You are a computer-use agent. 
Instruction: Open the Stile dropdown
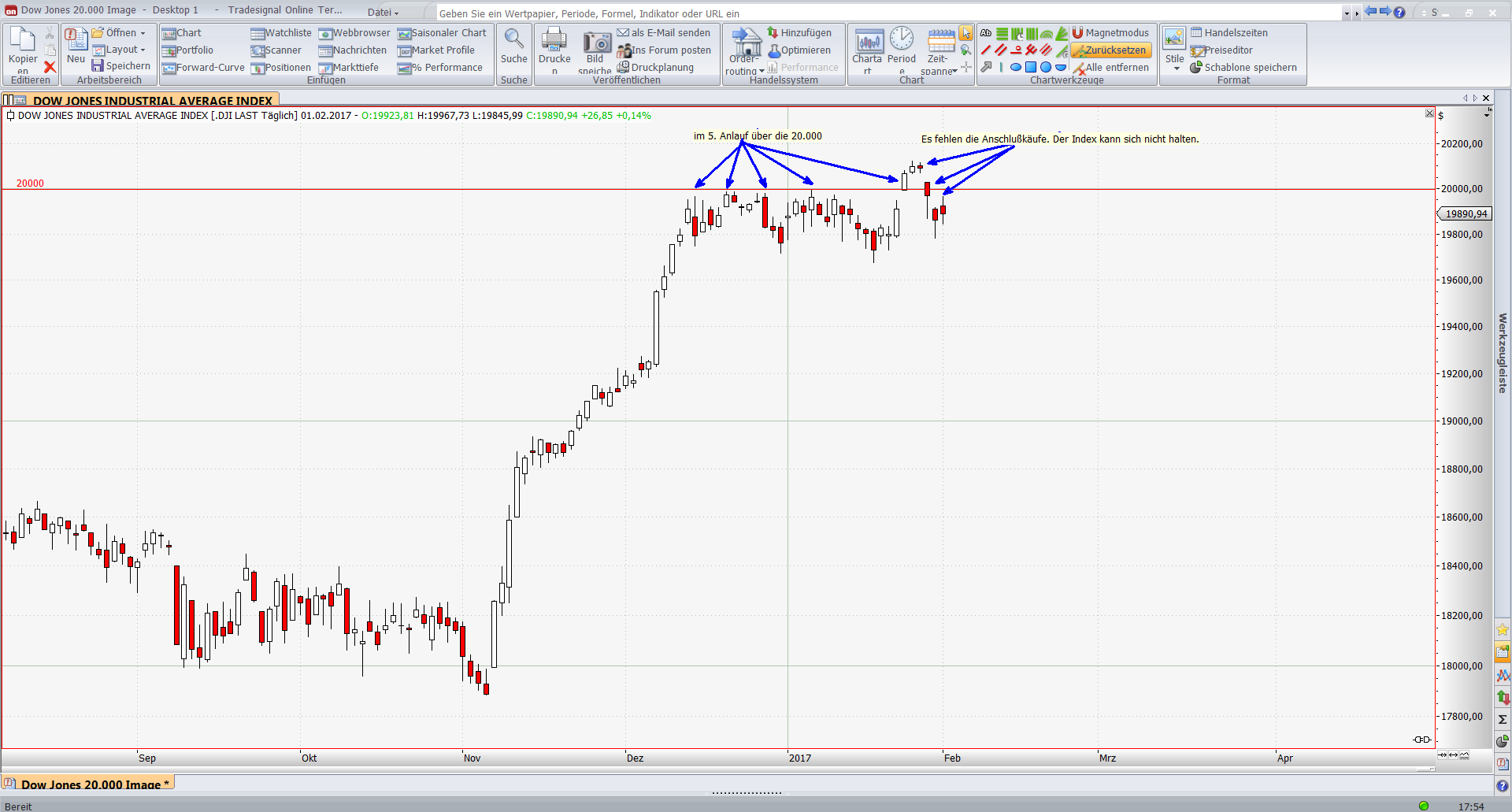click(1175, 66)
